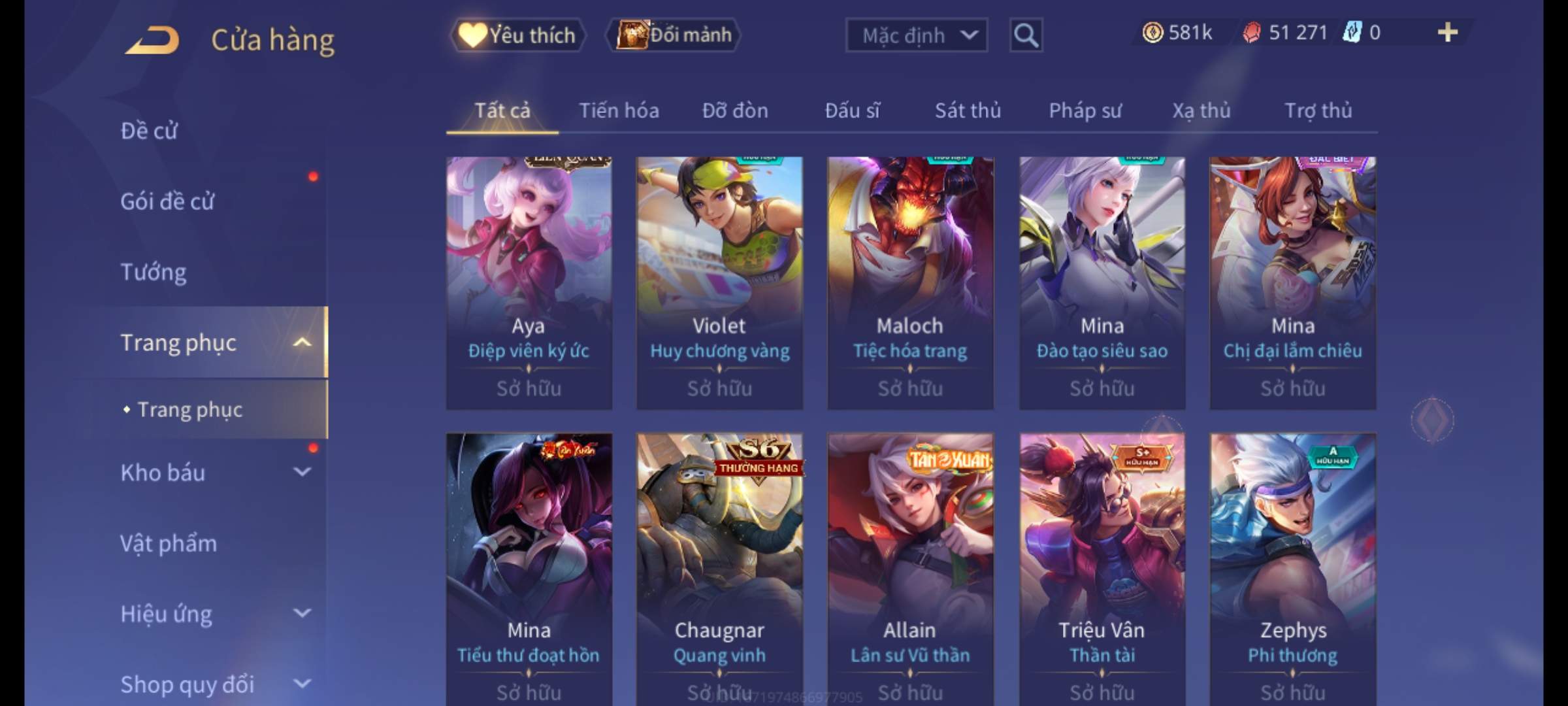Tap the plus icon to add currency
Viewport: 1568px width, 706px height.
pos(1448,33)
